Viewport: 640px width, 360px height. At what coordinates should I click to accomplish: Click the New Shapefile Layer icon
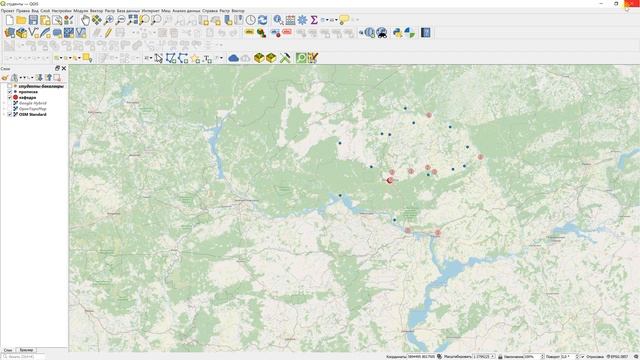click(x=33, y=33)
